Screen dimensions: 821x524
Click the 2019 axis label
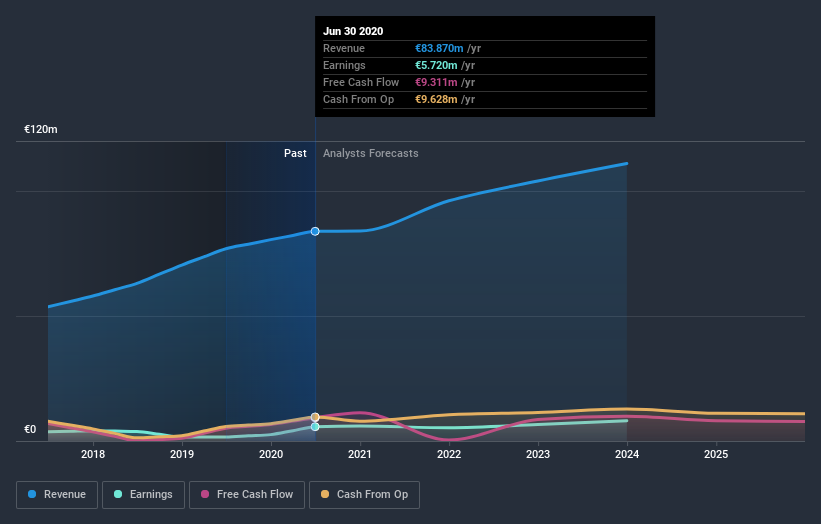click(182, 454)
